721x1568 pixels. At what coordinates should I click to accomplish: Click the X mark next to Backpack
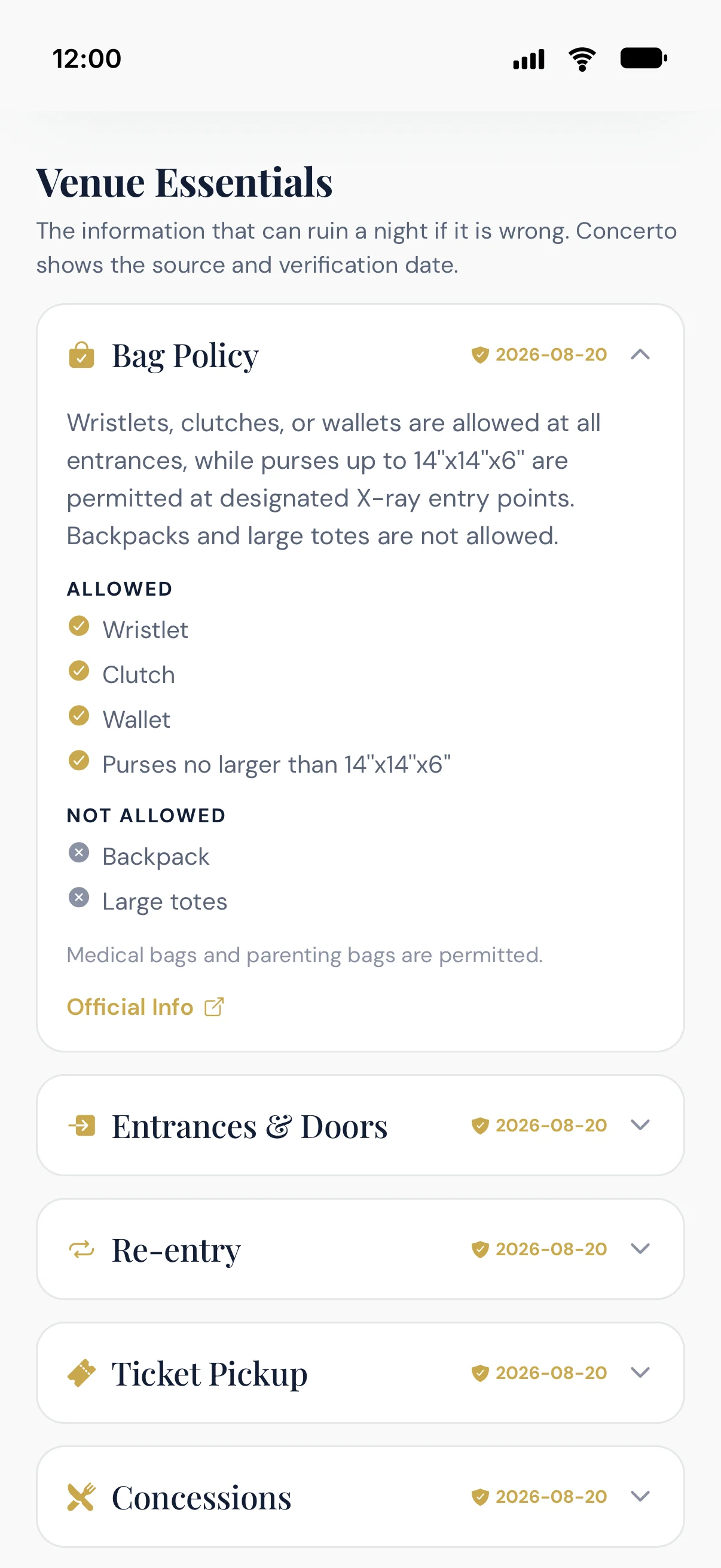(x=78, y=853)
